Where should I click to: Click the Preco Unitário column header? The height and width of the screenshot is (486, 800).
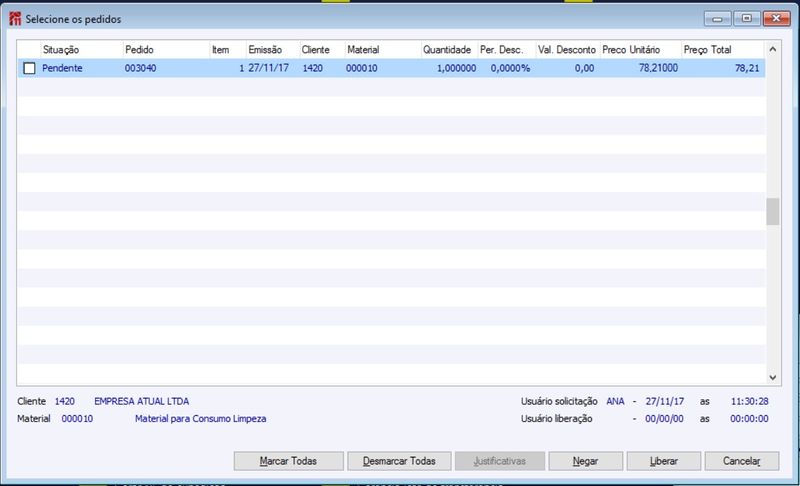(x=641, y=49)
